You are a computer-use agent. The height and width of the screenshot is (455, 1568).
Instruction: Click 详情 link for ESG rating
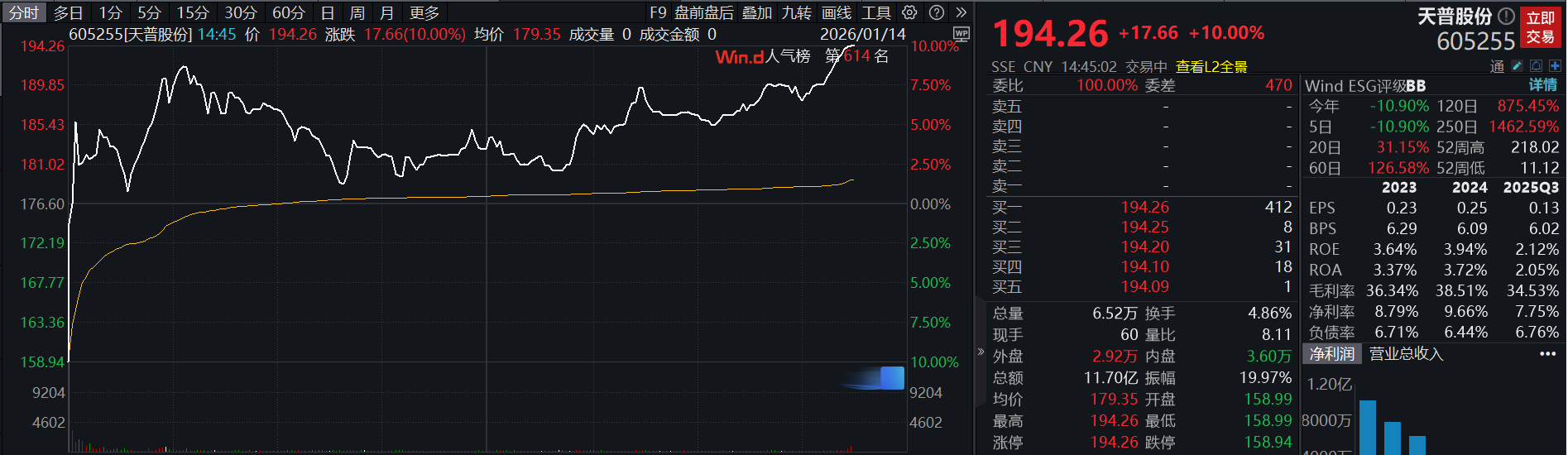tap(1542, 85)
